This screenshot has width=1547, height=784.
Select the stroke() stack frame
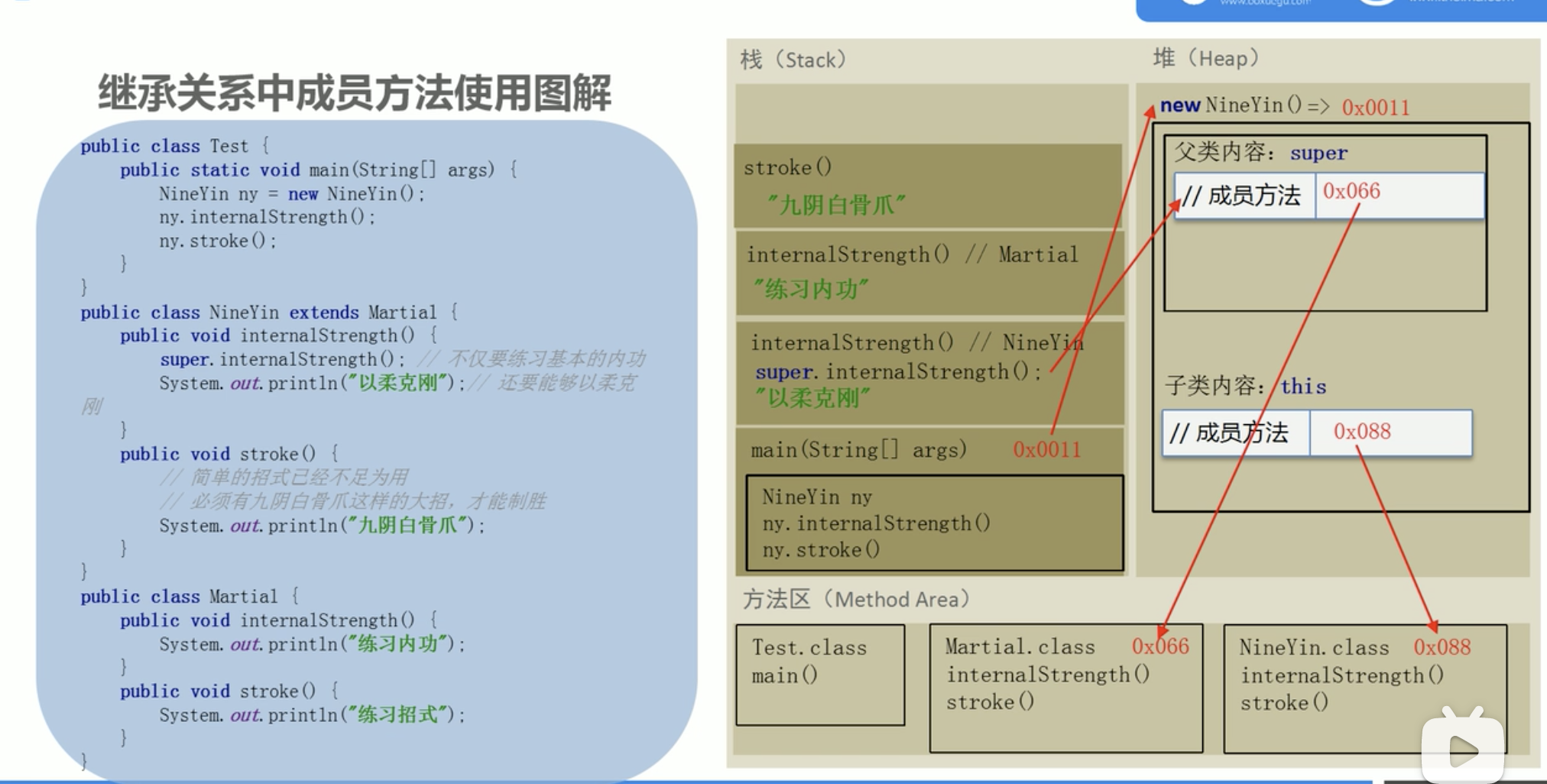[928, 186]
